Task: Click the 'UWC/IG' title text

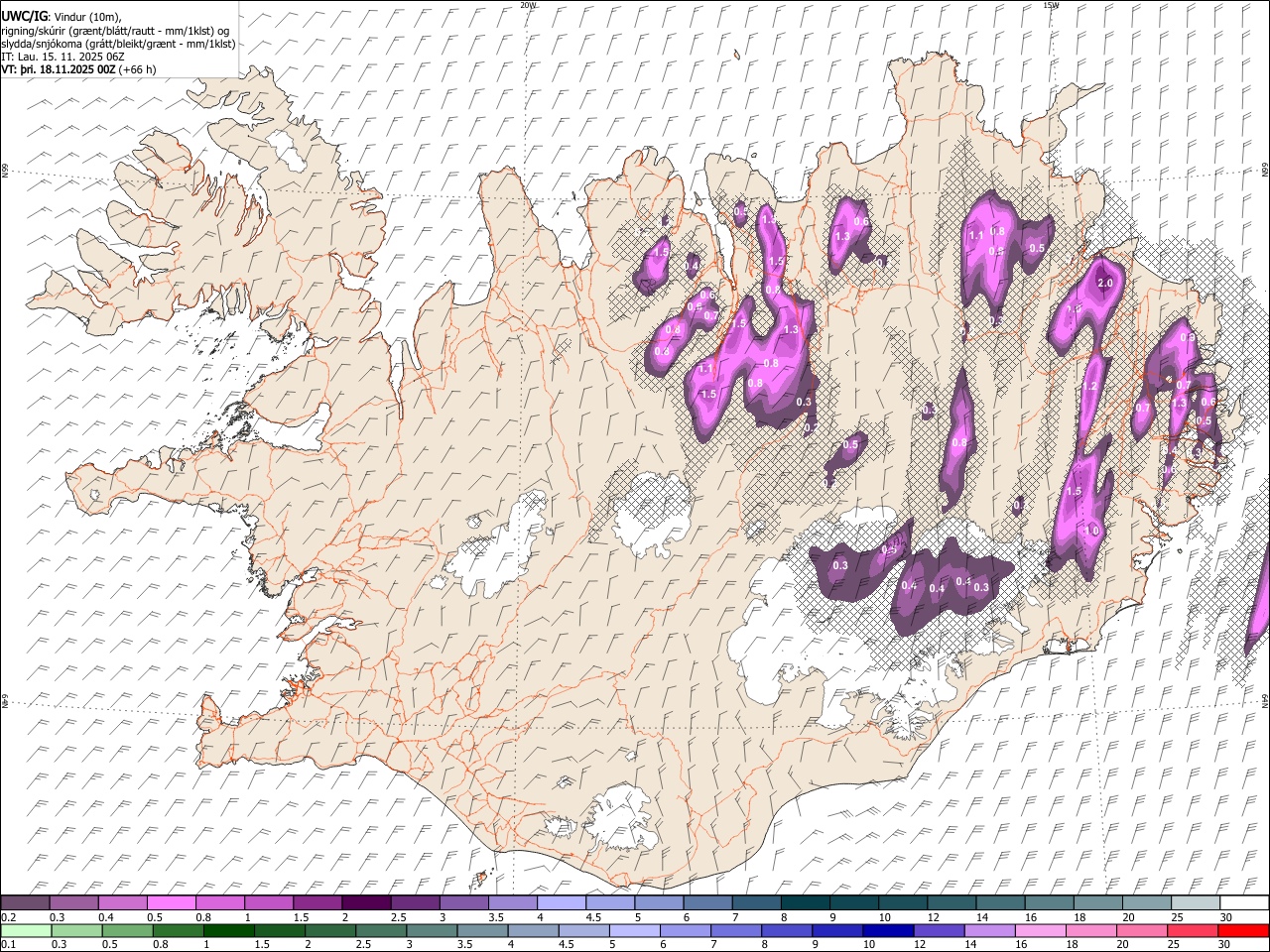Action: pyautogui.click(x=24, y=17)
